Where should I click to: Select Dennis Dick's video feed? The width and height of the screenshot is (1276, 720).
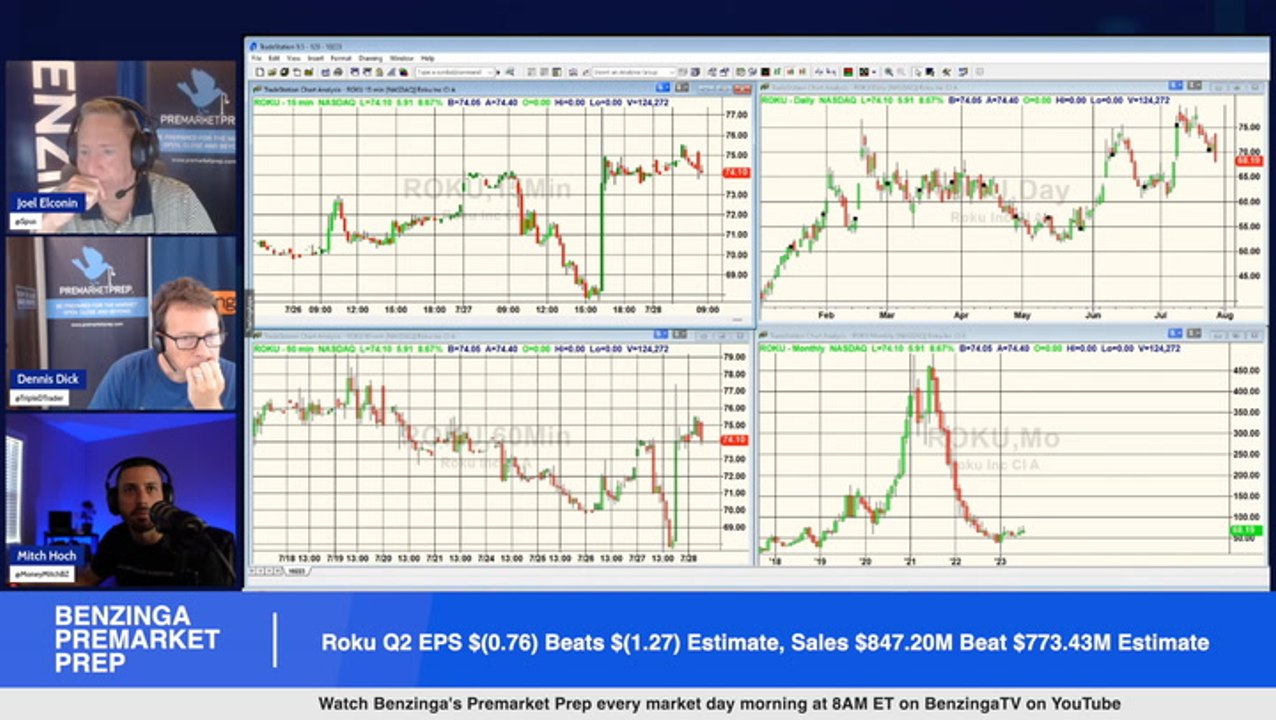pyautogui.click(x=122, y=324)
